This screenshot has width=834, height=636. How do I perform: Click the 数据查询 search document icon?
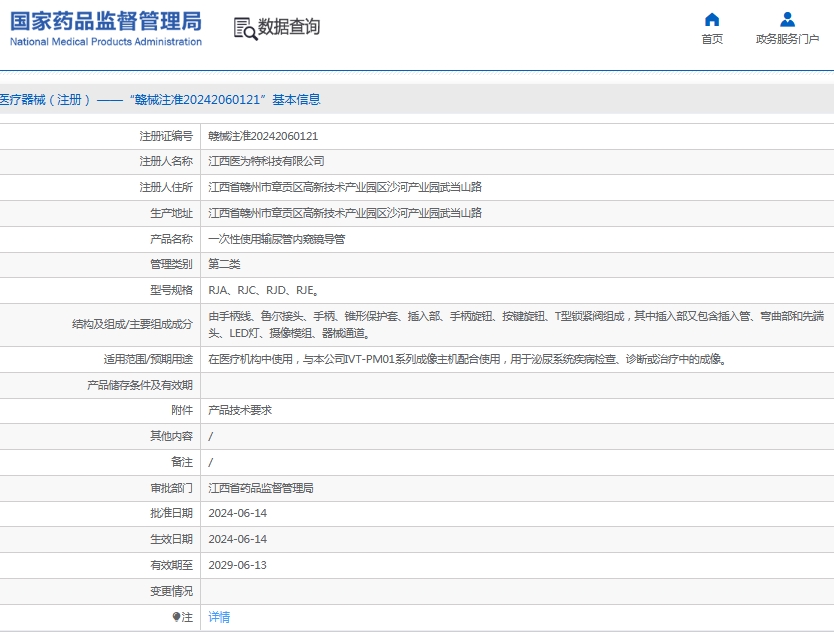245,28
